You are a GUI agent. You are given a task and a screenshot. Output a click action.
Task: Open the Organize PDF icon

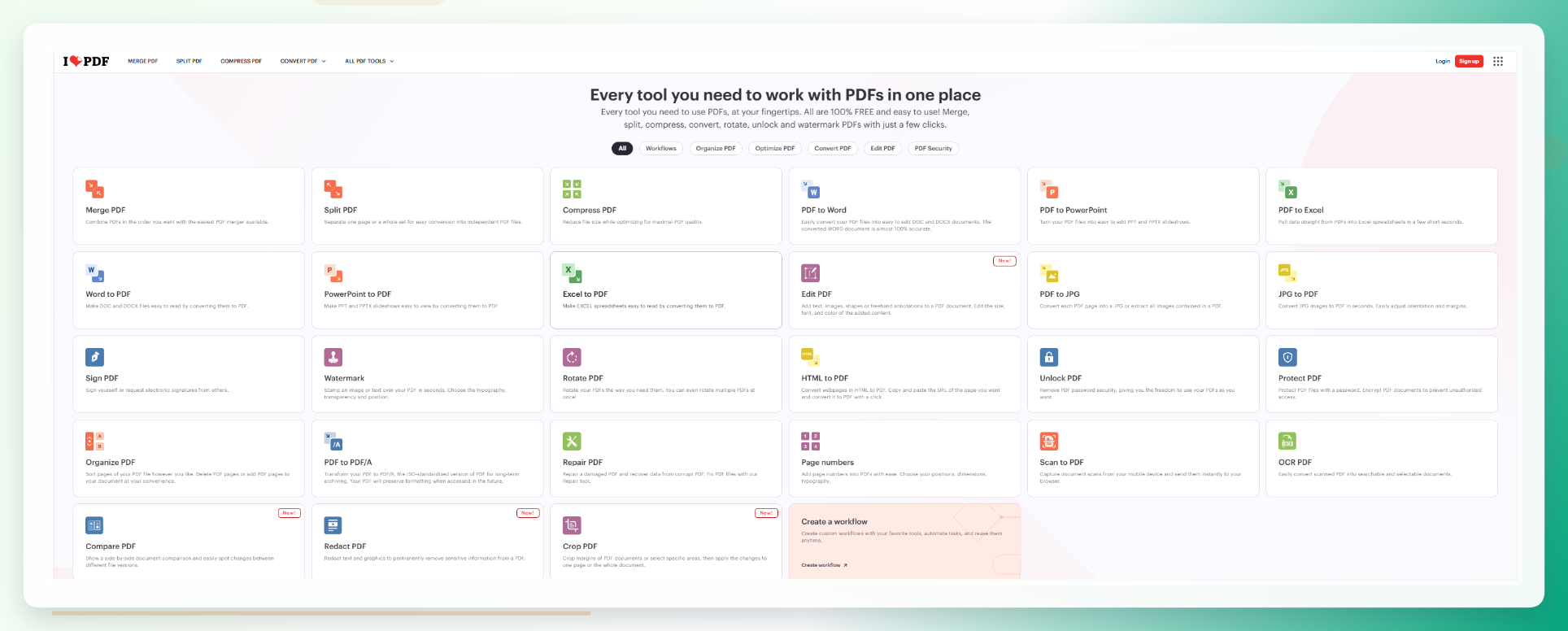pyautogui.click(x=94, y=441)
